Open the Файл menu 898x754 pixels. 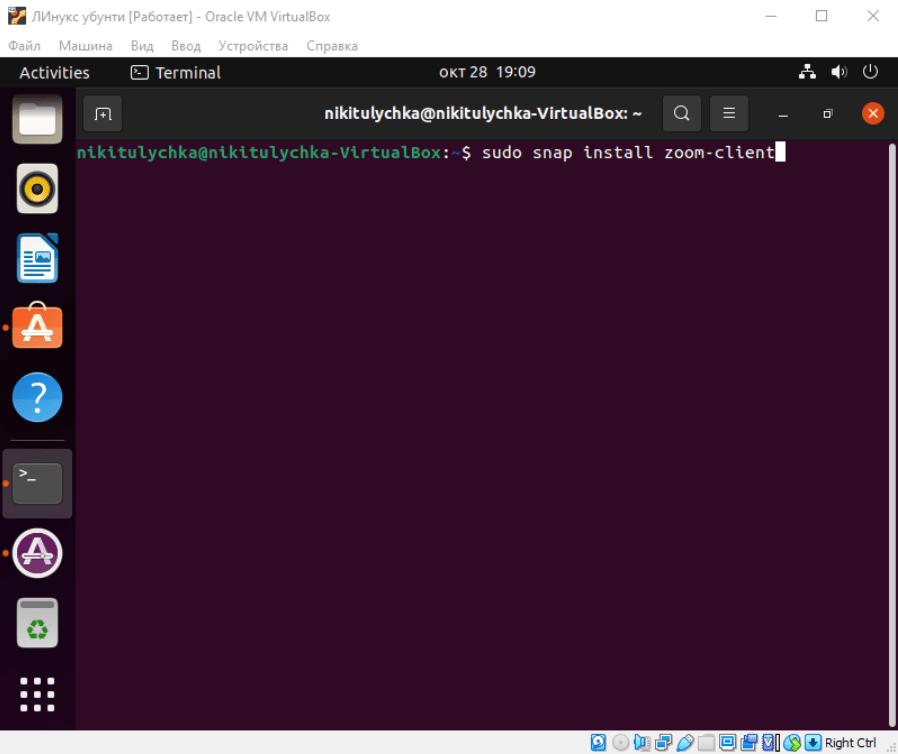point(24,46)
